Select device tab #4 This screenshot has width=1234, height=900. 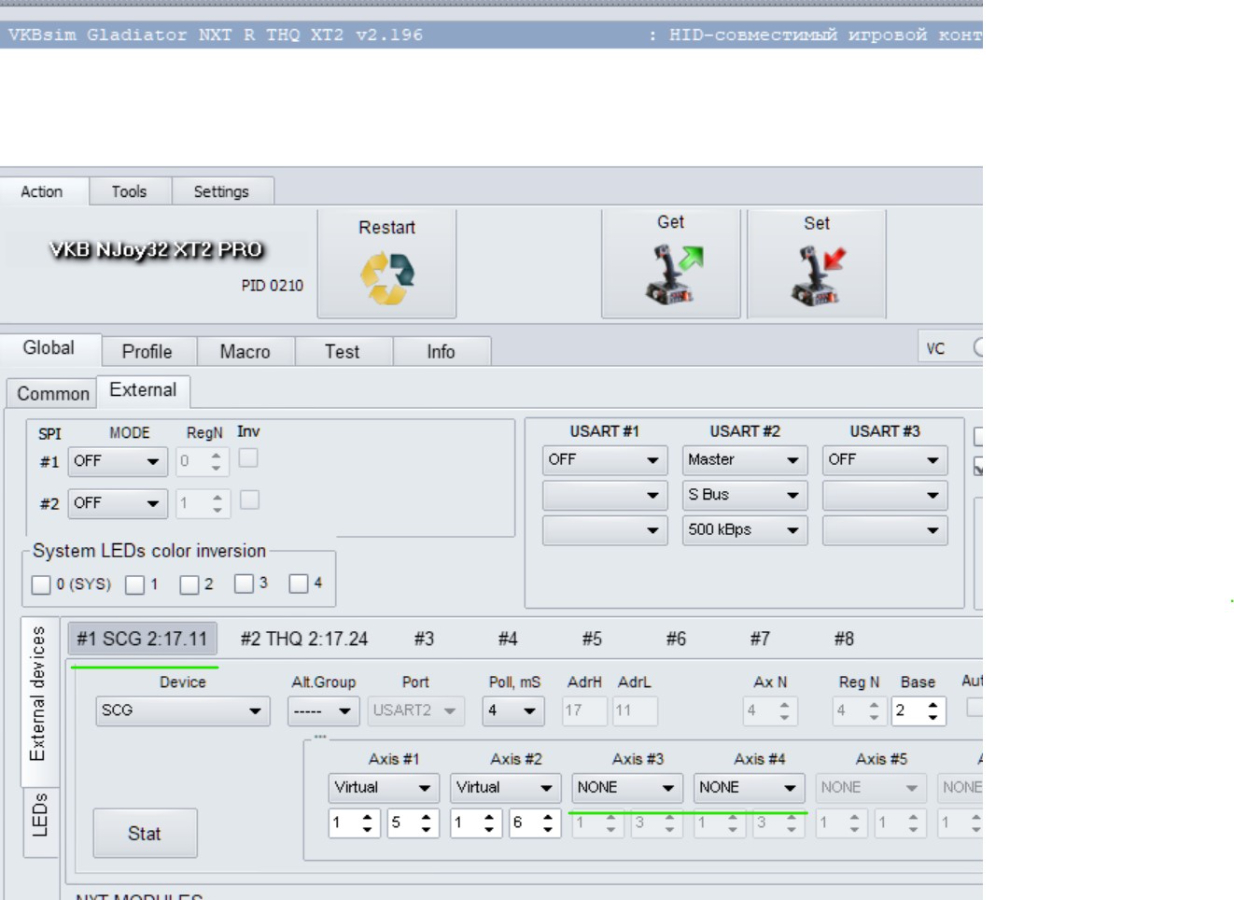pos(508,639)
